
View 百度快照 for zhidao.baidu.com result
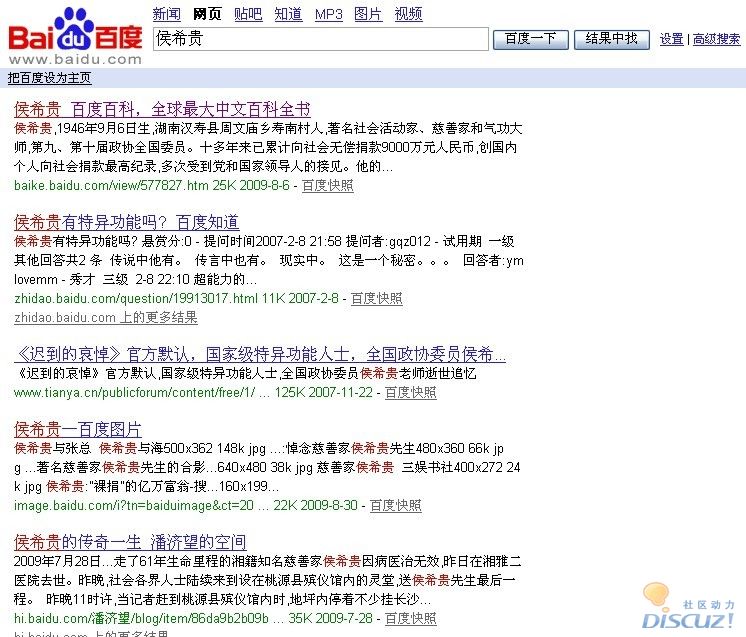pyautogui.click(x=377, y=298)
